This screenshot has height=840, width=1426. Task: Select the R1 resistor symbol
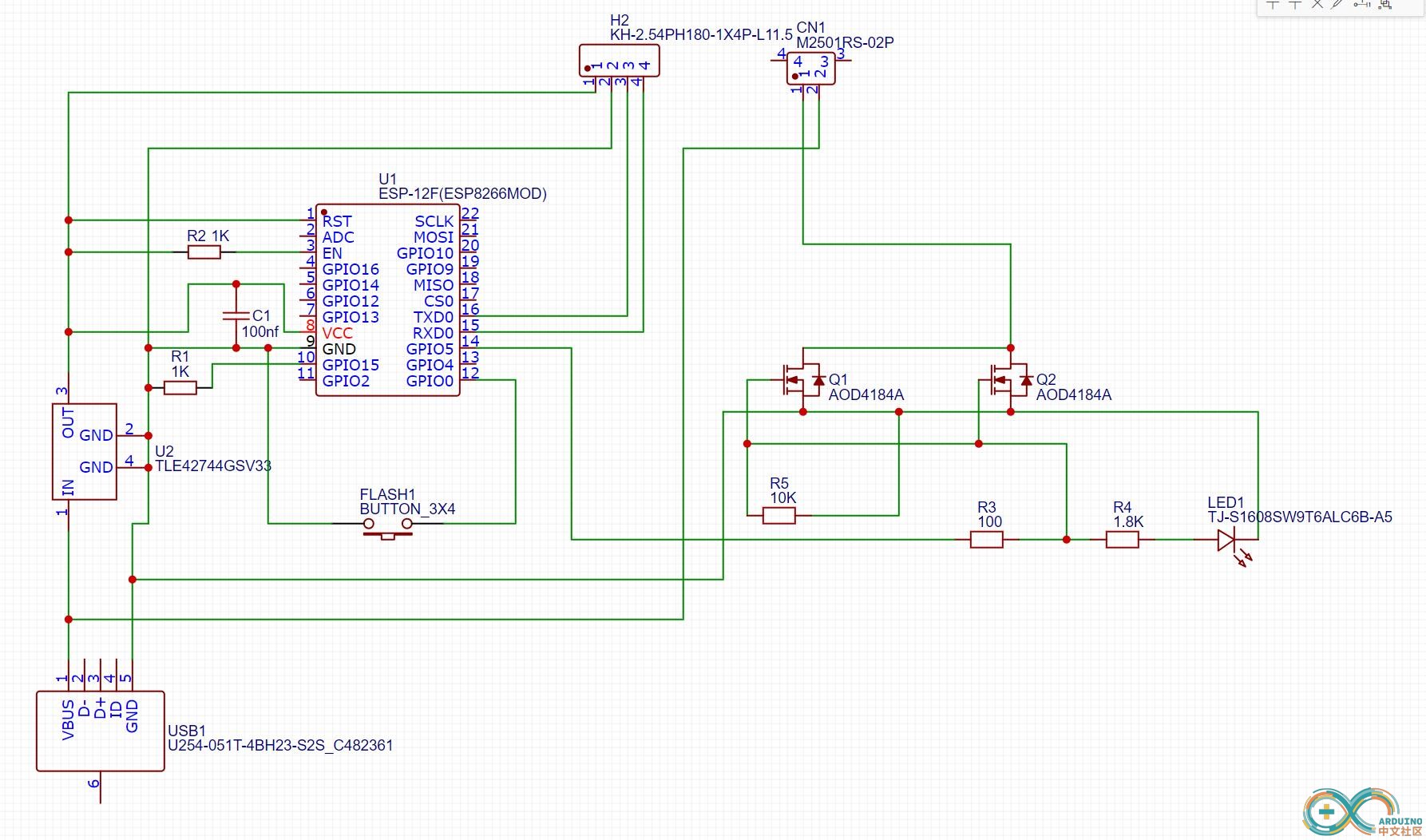[x=180, y=388]
